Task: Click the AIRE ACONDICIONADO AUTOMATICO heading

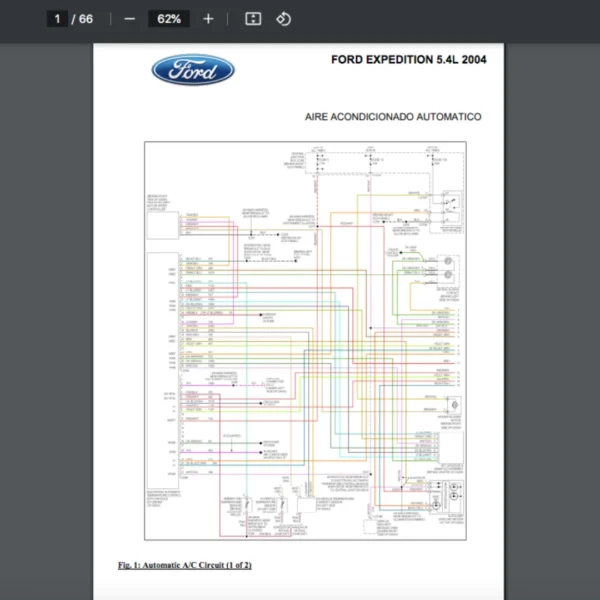Action: (x=392, y=117)
